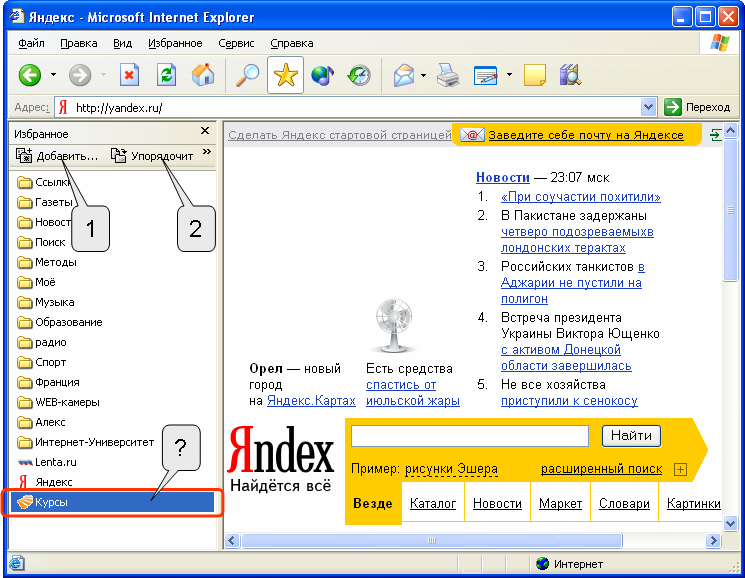Open the Спорт favorites folder
The height and width of the screenshot is (578, 745).
coord(41,362)
